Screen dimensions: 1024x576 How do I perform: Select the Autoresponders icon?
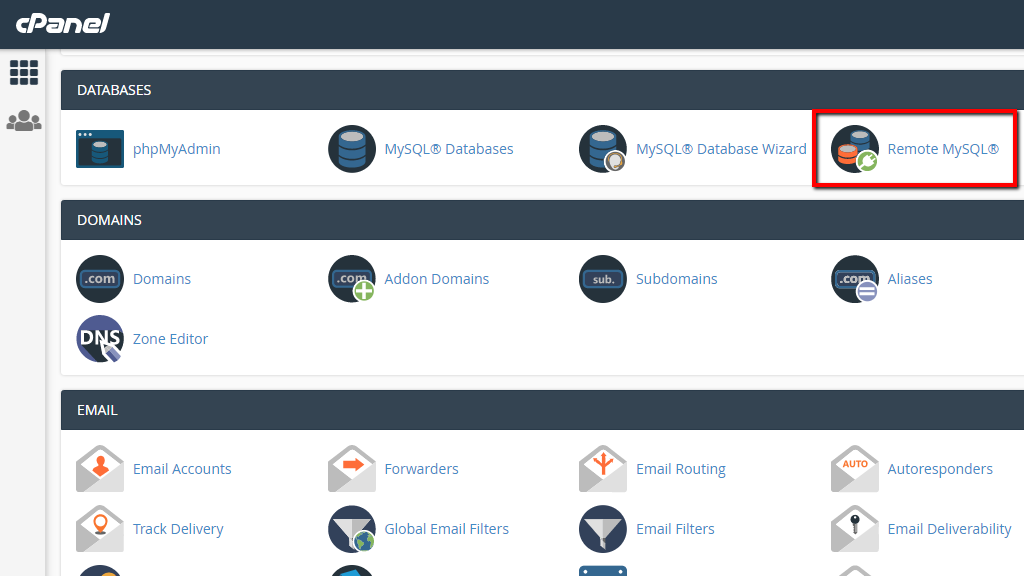point(855,468)
